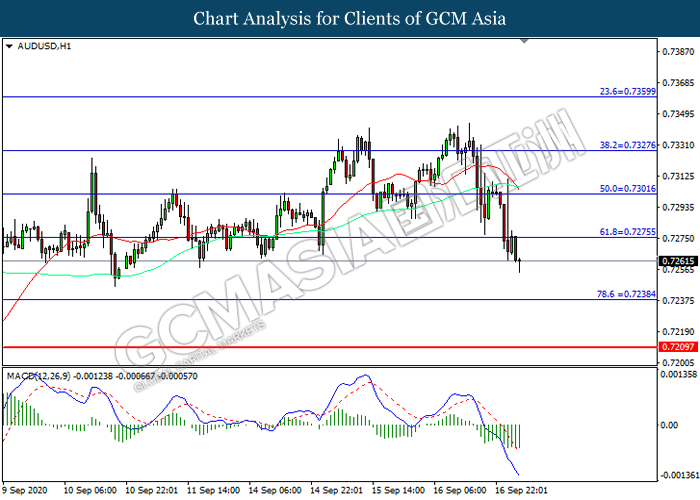Screen dimensions: 700x500
Task: Select the red horizontal line at 0.72097
Action: pos(329,347)
